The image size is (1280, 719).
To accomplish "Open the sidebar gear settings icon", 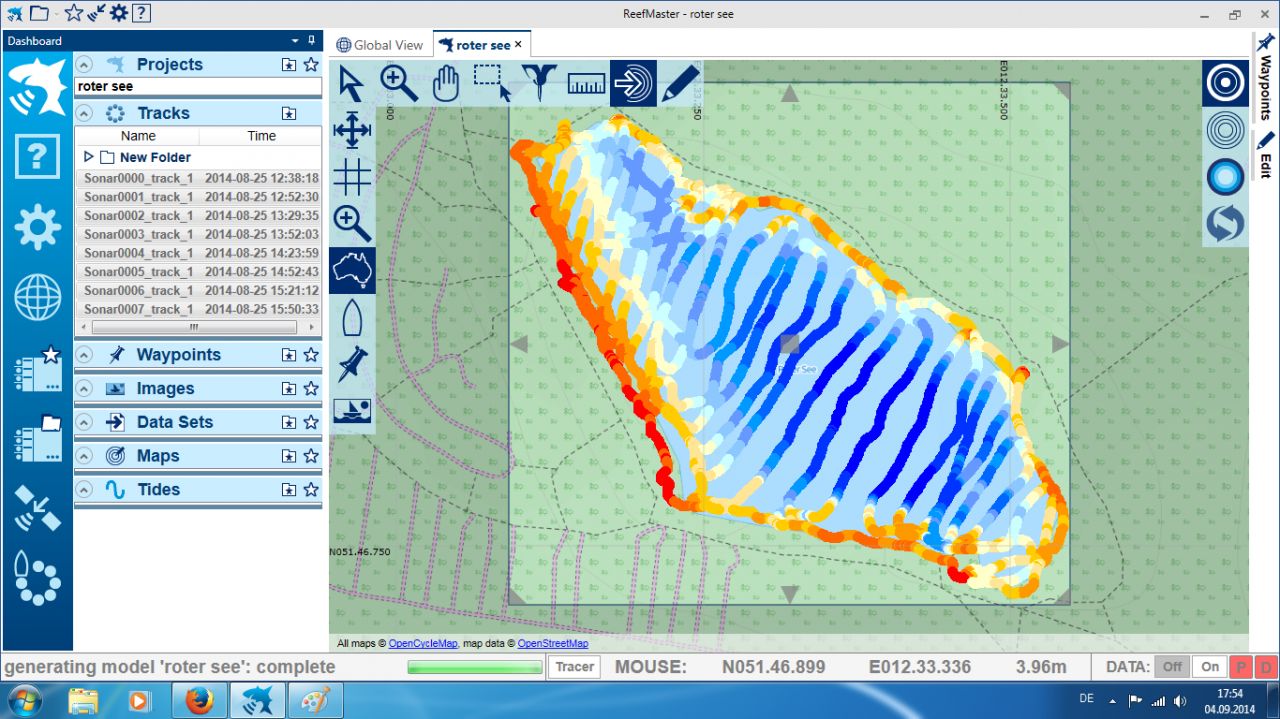I will pyautogui.click(x=37, y=227).
